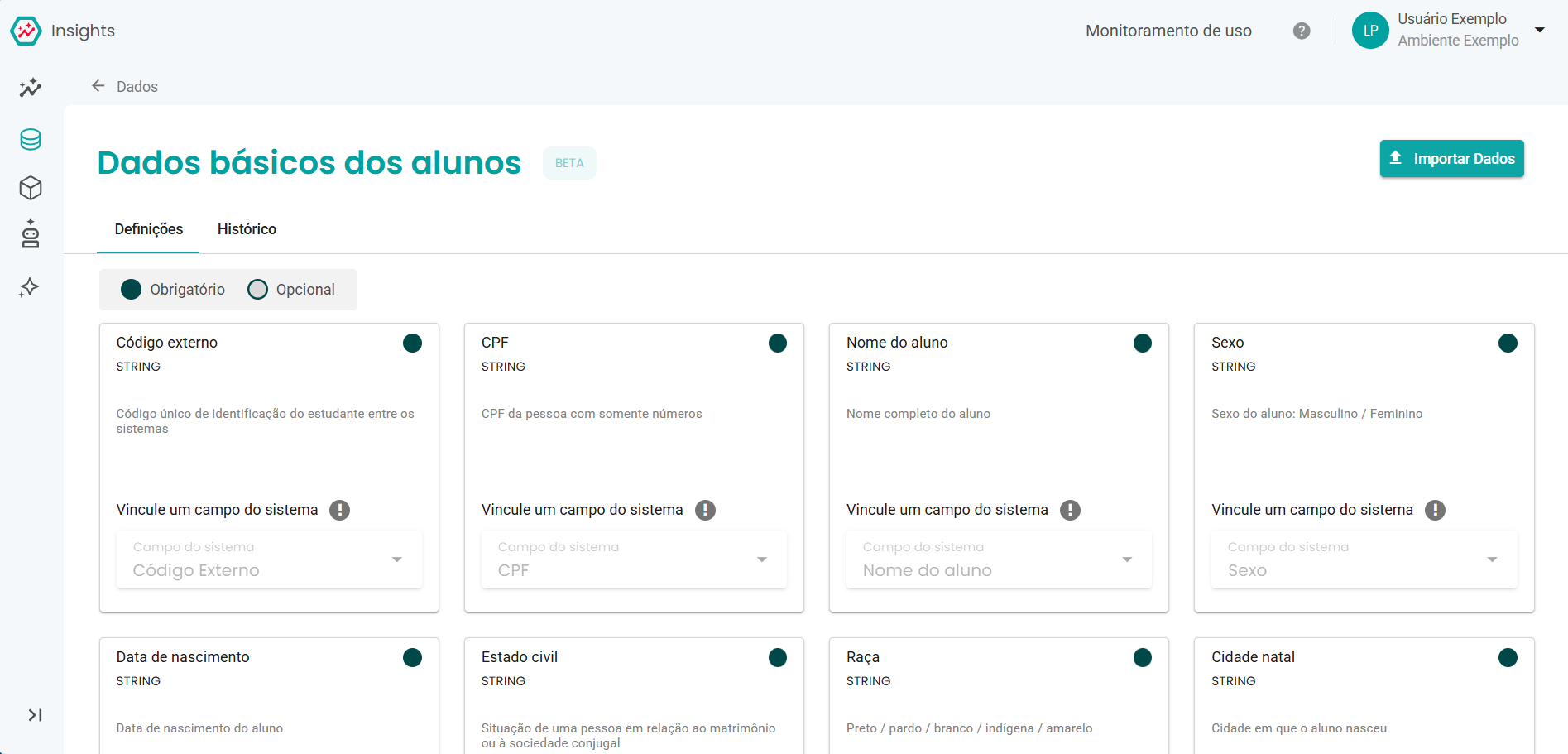Select the database icon in sidebar
This screenshot has width=1568, height=754.
[31, 139]
